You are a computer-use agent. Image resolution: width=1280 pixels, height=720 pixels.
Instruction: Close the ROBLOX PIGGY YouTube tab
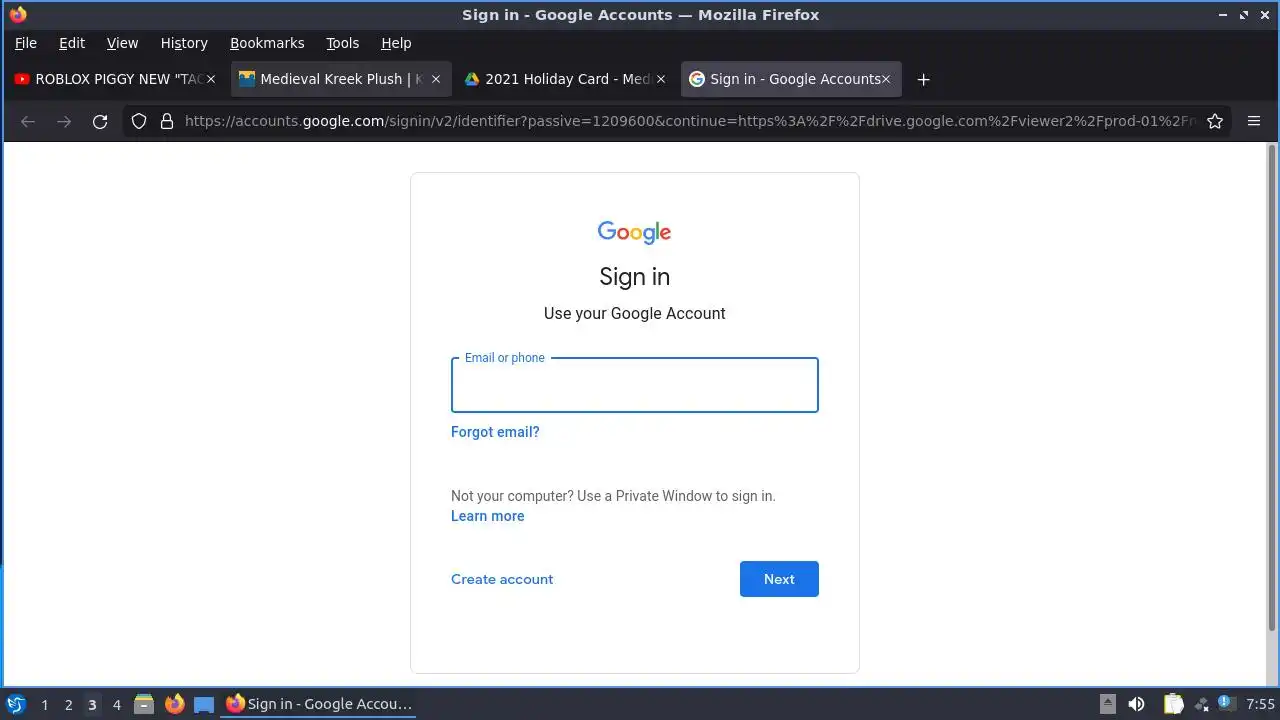(x=210, y=79)
